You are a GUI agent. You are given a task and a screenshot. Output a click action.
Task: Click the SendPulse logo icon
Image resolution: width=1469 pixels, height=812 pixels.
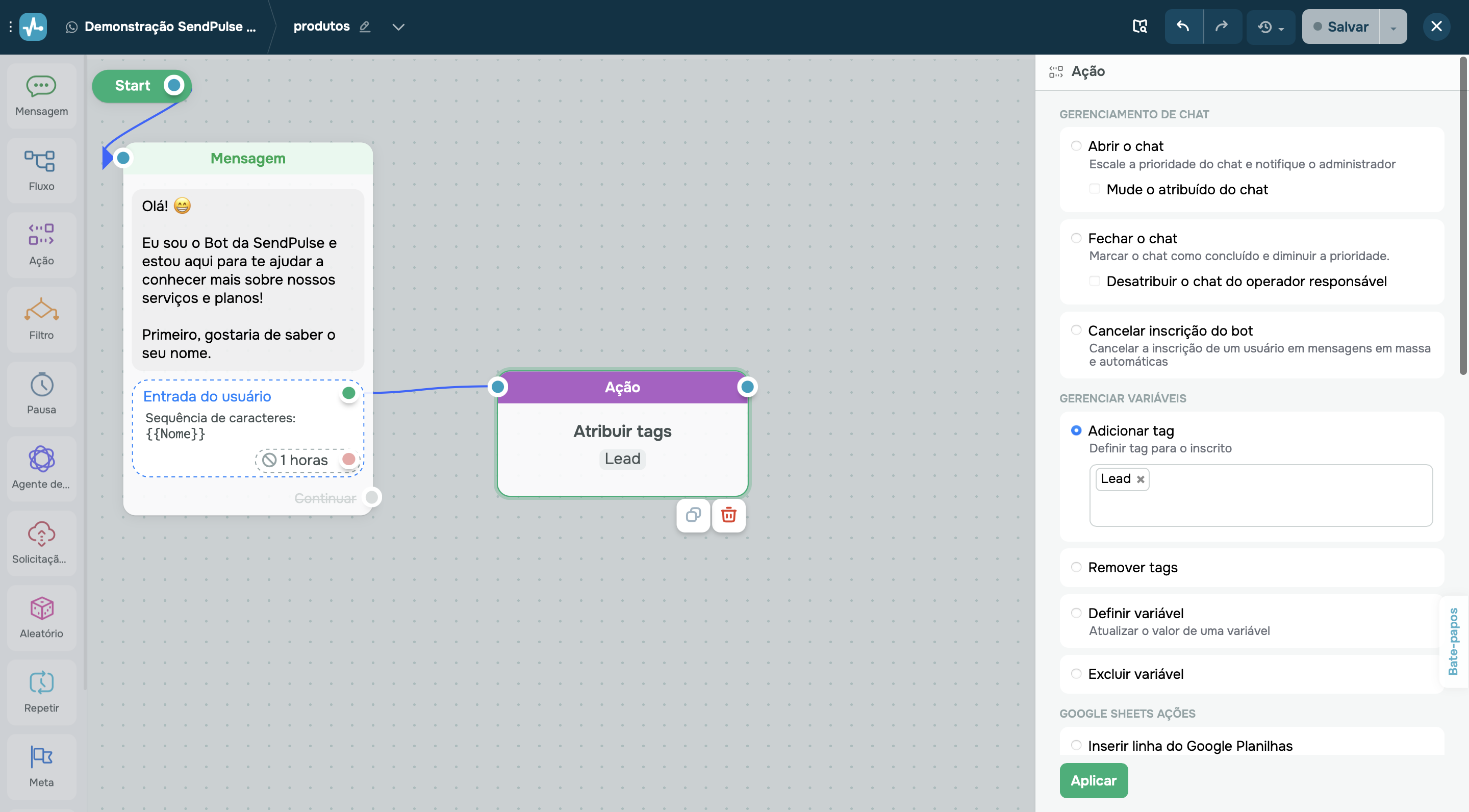coord(33,26)
